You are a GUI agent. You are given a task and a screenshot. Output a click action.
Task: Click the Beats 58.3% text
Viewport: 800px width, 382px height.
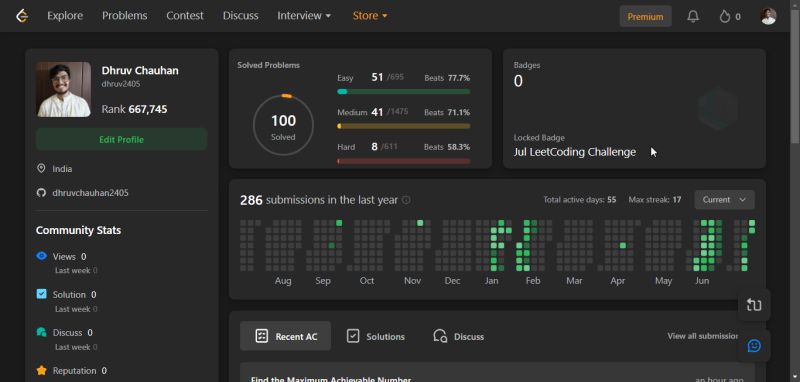coord(447,147)
